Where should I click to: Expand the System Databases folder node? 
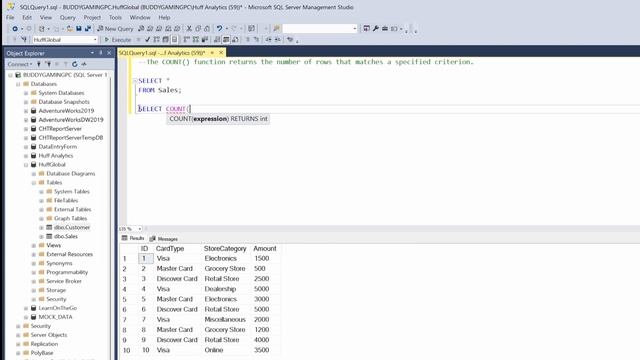[26, 93]
